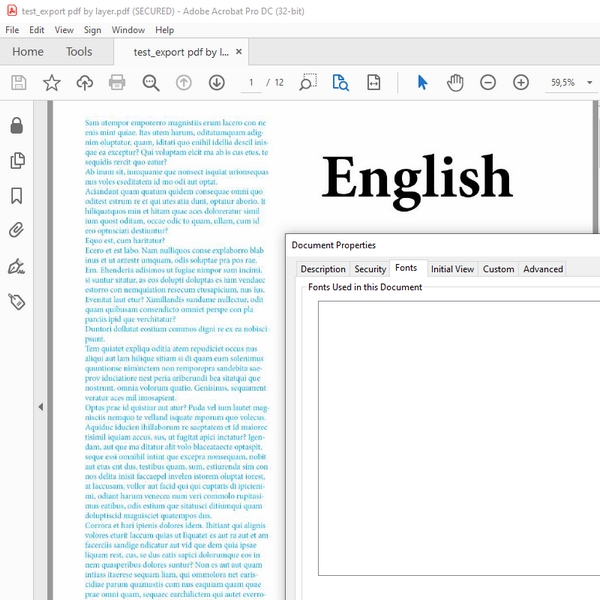Open the Initial View tab
The height and width of the screenshot is (600, 600).
tap(452, 269)
